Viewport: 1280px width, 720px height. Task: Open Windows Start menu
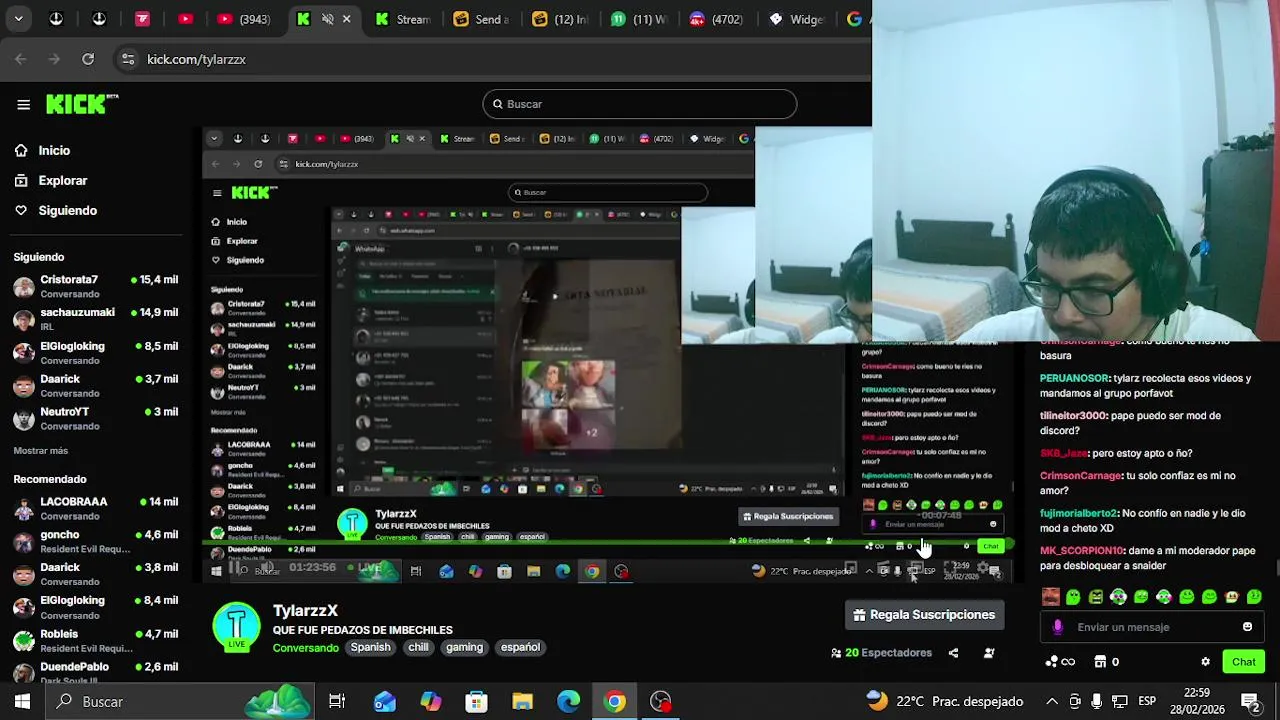click(x=22, y=701)
